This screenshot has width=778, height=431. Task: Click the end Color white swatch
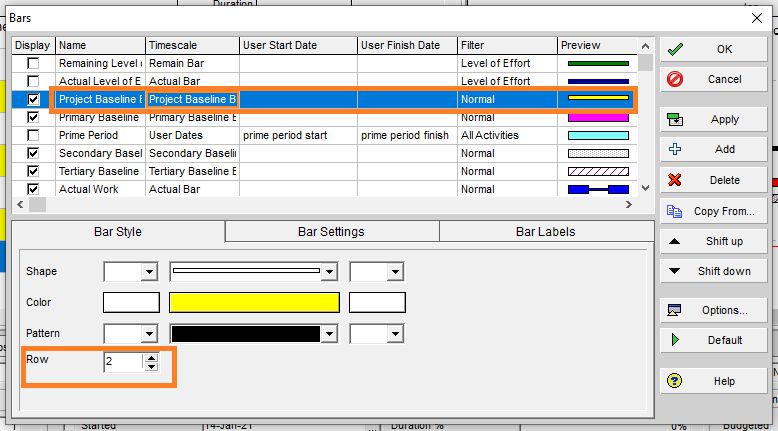377,303
